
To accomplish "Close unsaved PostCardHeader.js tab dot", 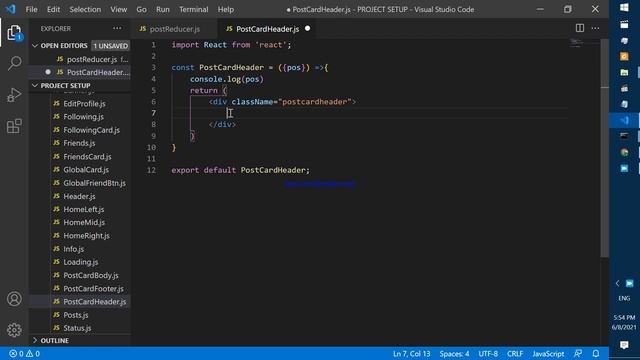I will pyautogui.click(x=307, y=28).
